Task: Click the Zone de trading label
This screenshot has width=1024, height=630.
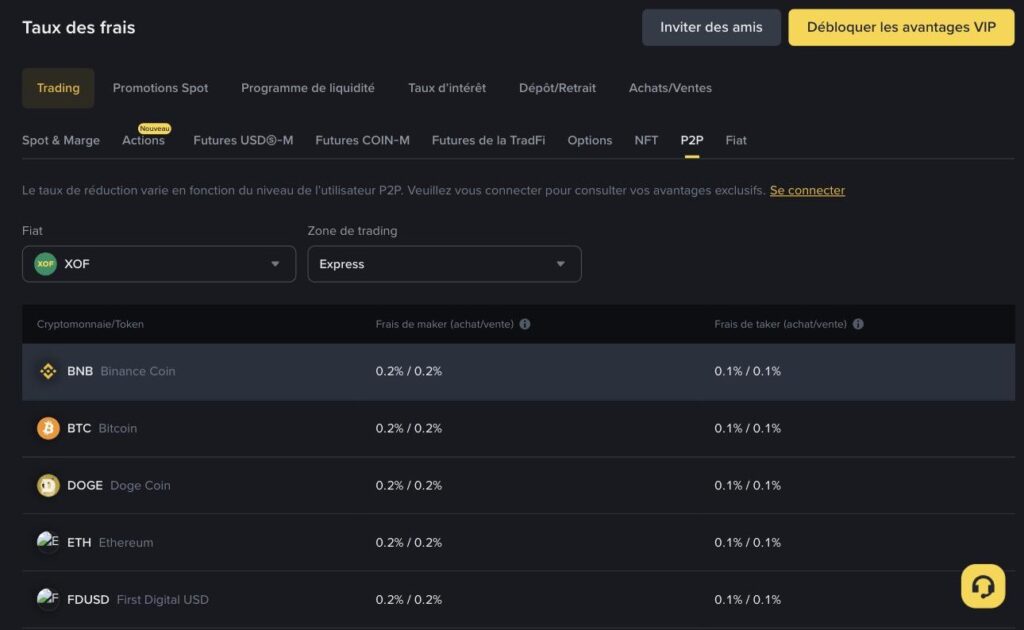Action: pos(352,230)
